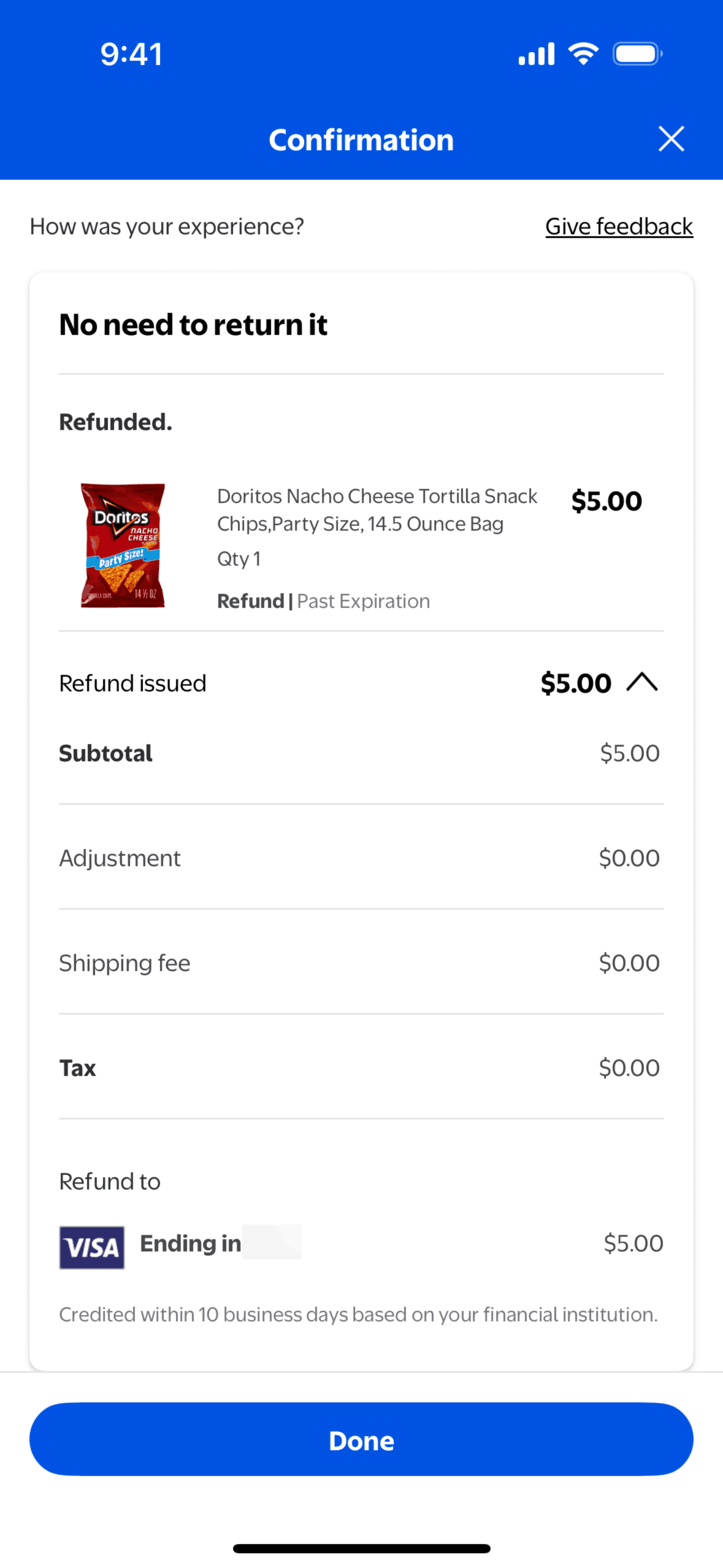723x1568 pixels.
Task: Tap the Refund issued $5.00 total
Action: pos(576,683)
